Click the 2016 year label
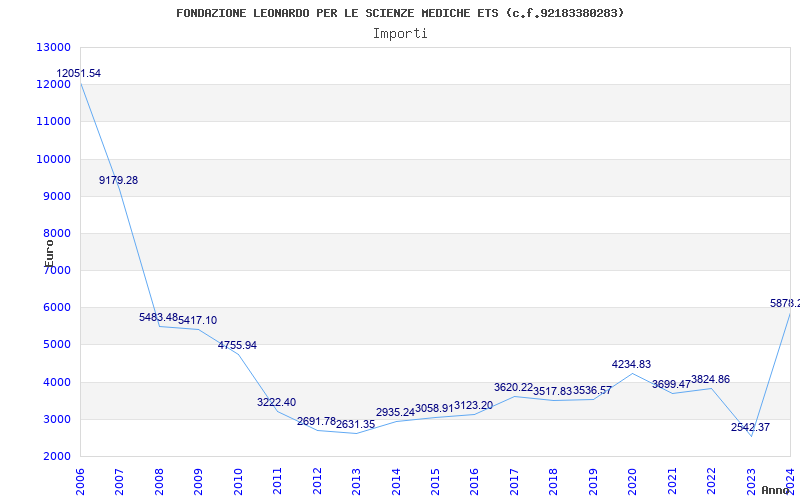This screenshot has height=500, width=800. (x=474, y=482)
